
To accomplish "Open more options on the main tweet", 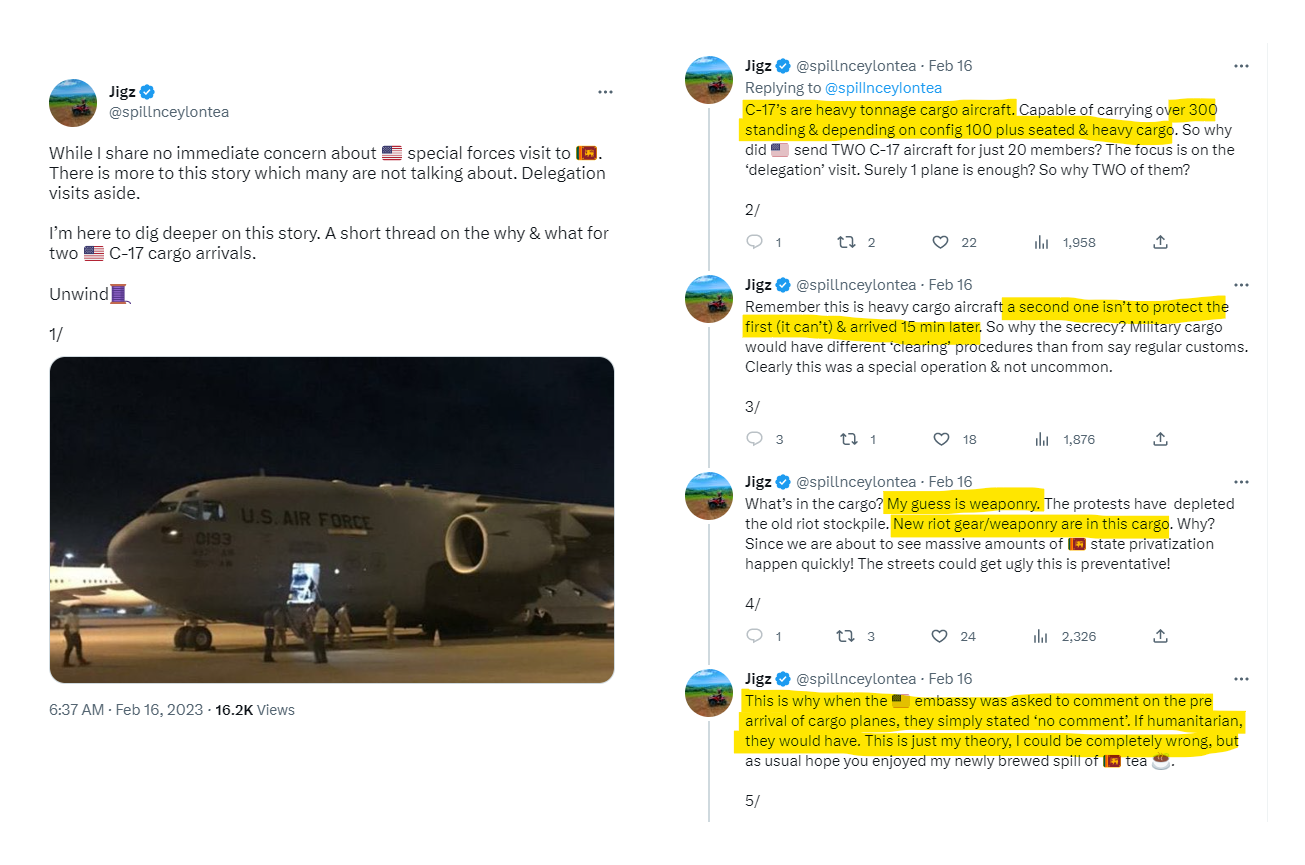I will pyautogui.click(x=605, y=92).
